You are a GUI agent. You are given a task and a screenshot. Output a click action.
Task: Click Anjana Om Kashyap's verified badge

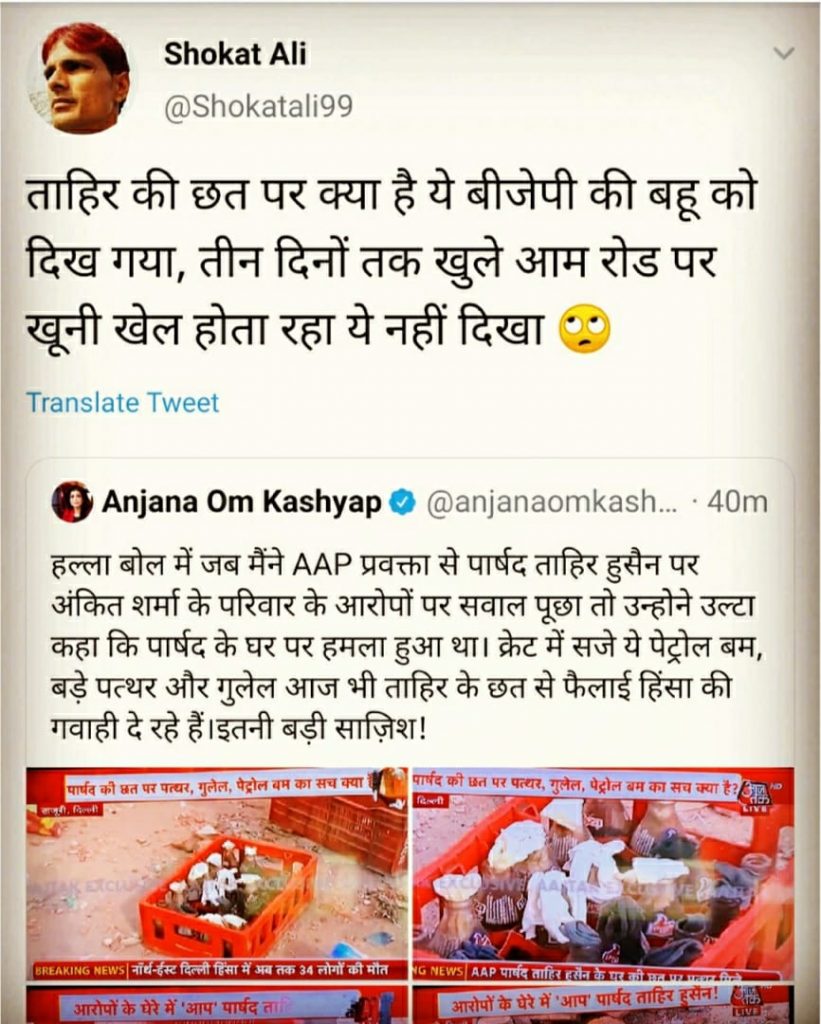click(x=402, y=502)
